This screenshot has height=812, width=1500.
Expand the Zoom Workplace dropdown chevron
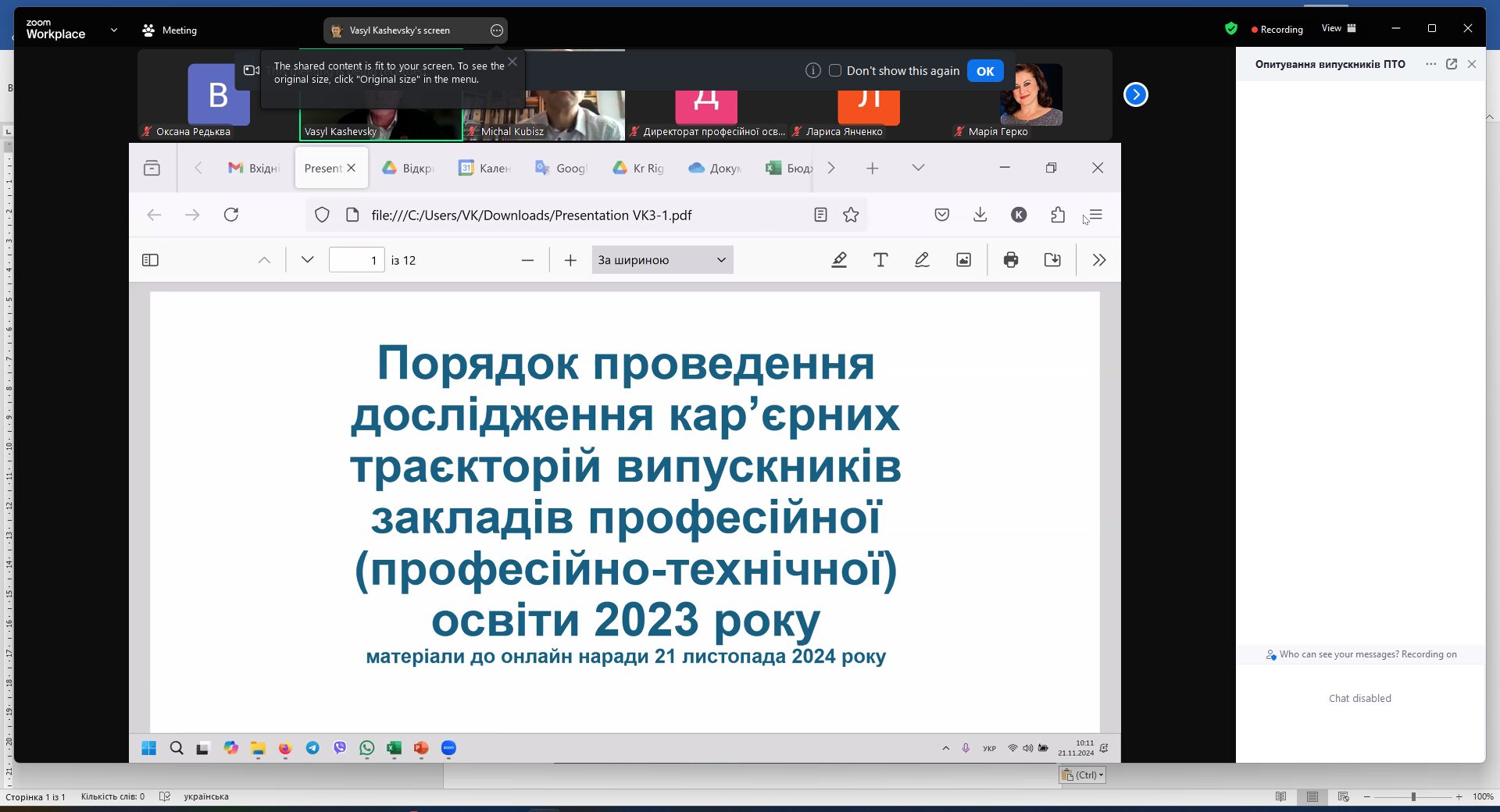tap(114, 30)
